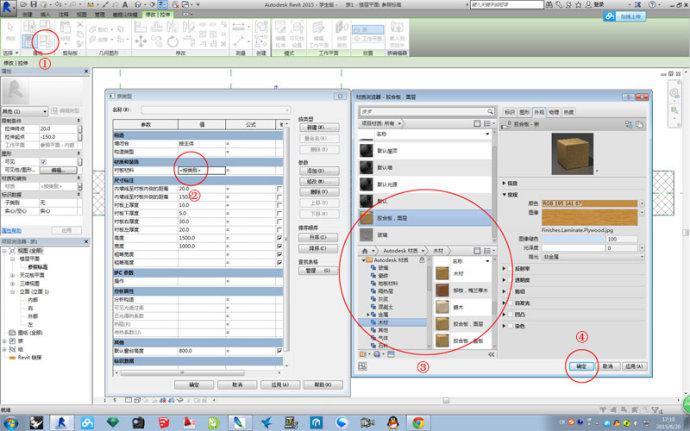Expand the 反射率 reflectivity section
690x431 pixels.
tap(504, 268)
